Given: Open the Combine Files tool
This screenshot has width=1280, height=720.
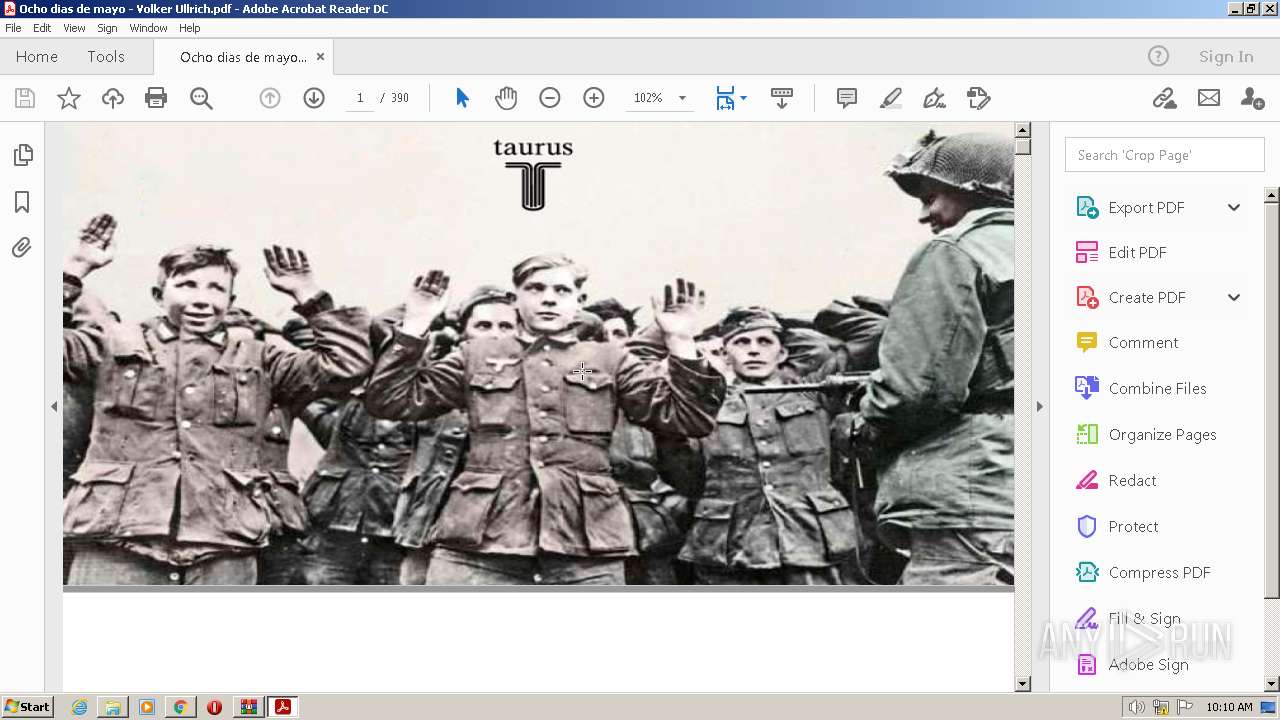Looking at the screenshot, I should 1157,388.
